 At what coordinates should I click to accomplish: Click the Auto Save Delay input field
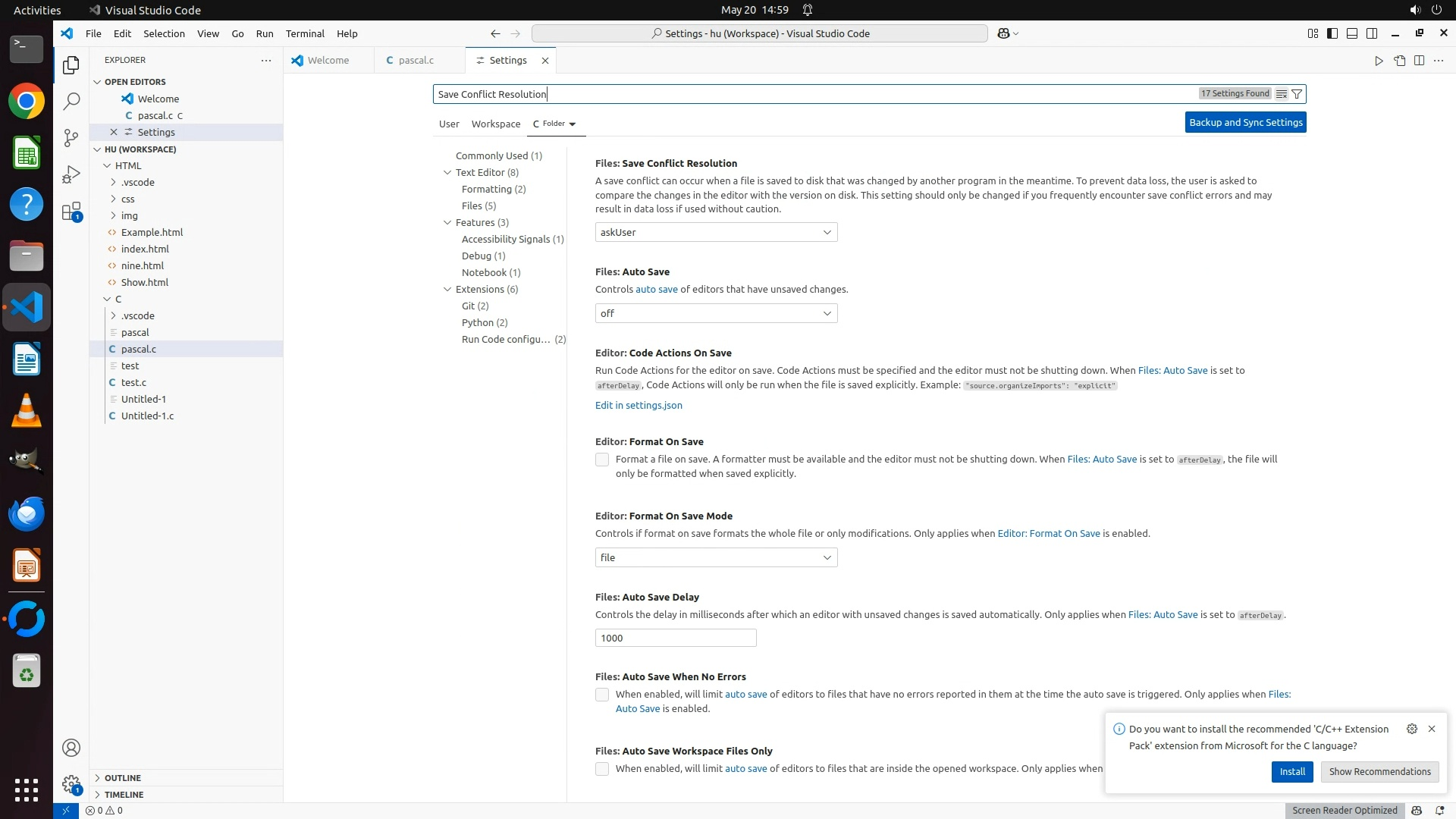pos(675,638)
